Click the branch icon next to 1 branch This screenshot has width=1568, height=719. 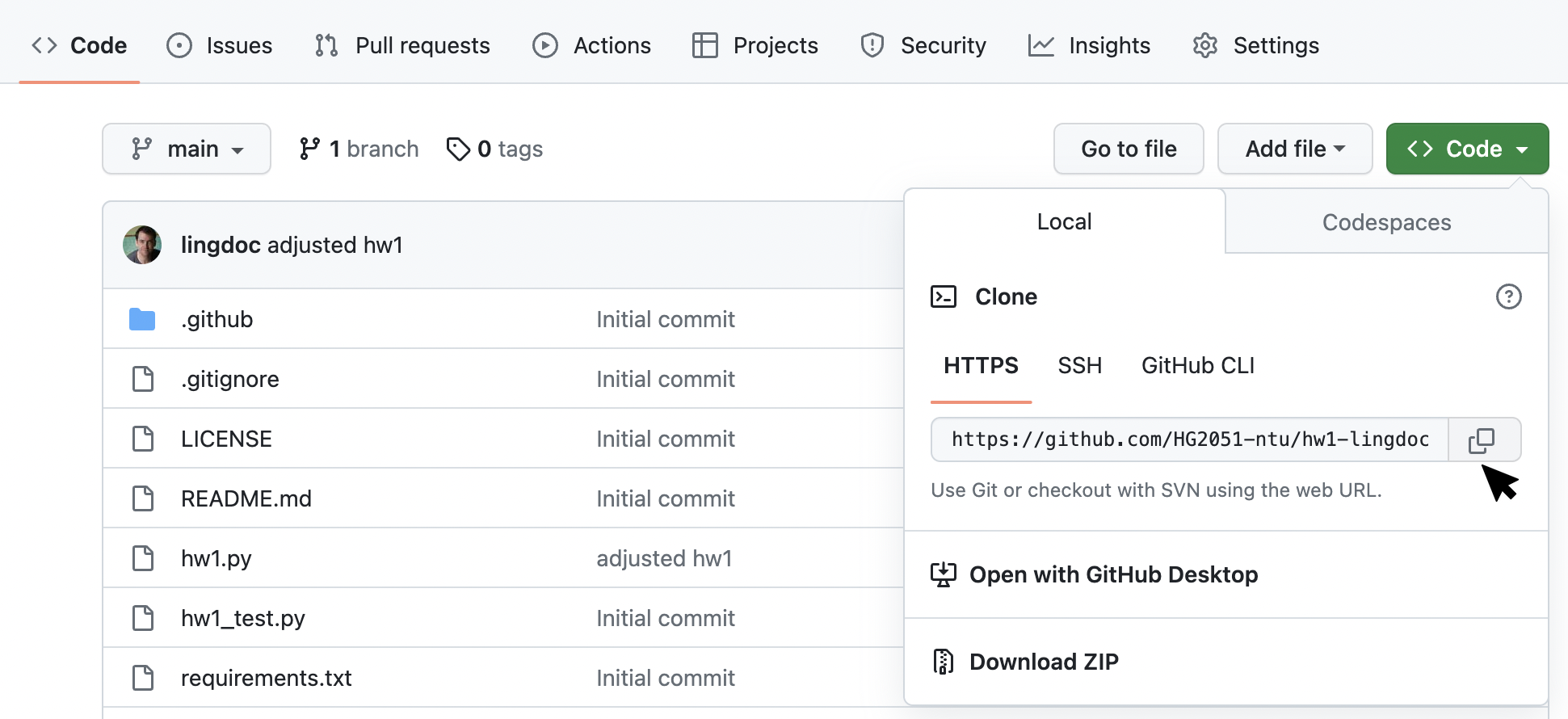coord(309,149)
